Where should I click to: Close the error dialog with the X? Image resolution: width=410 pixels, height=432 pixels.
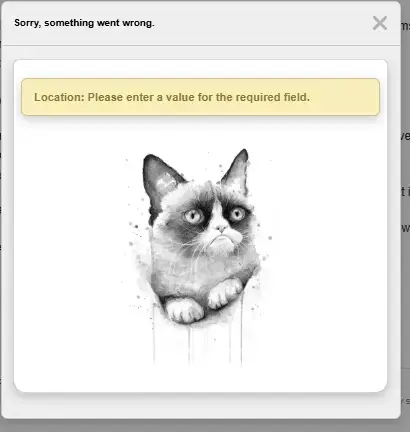[380, 23]
